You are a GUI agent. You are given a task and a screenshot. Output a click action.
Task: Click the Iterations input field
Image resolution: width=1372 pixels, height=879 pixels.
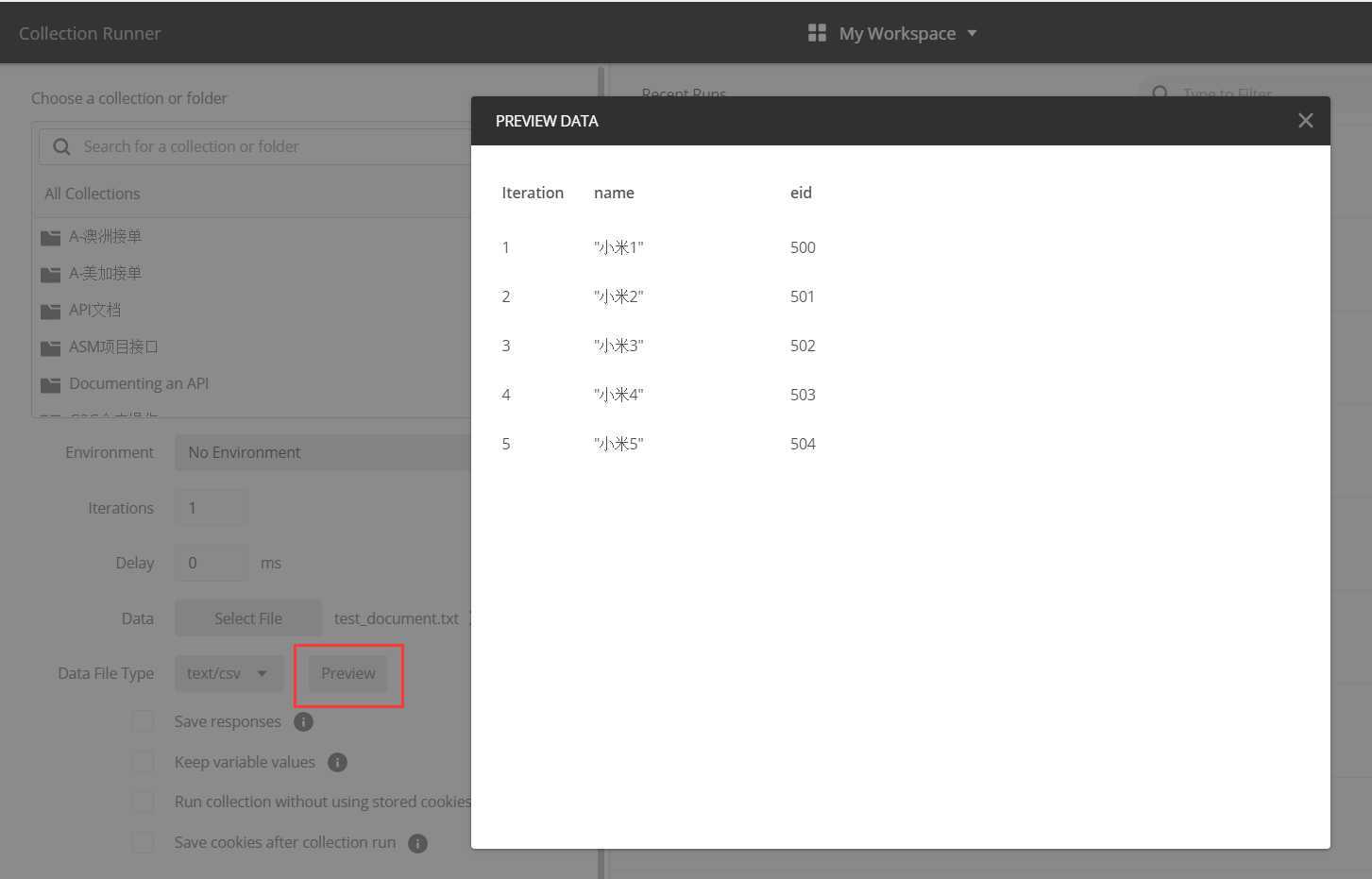(x=212, y=508)
